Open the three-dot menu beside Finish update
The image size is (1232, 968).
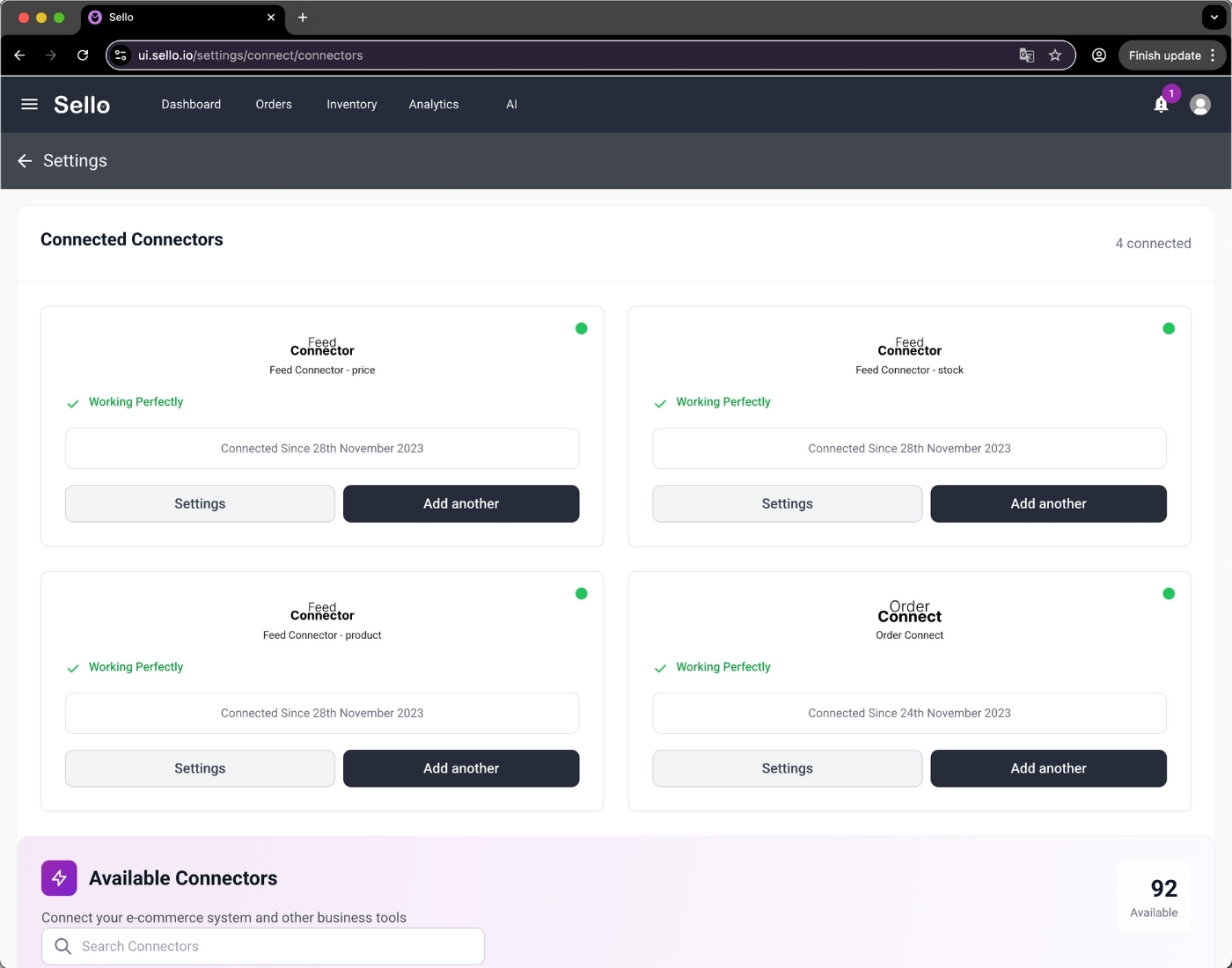[1214, 55]
